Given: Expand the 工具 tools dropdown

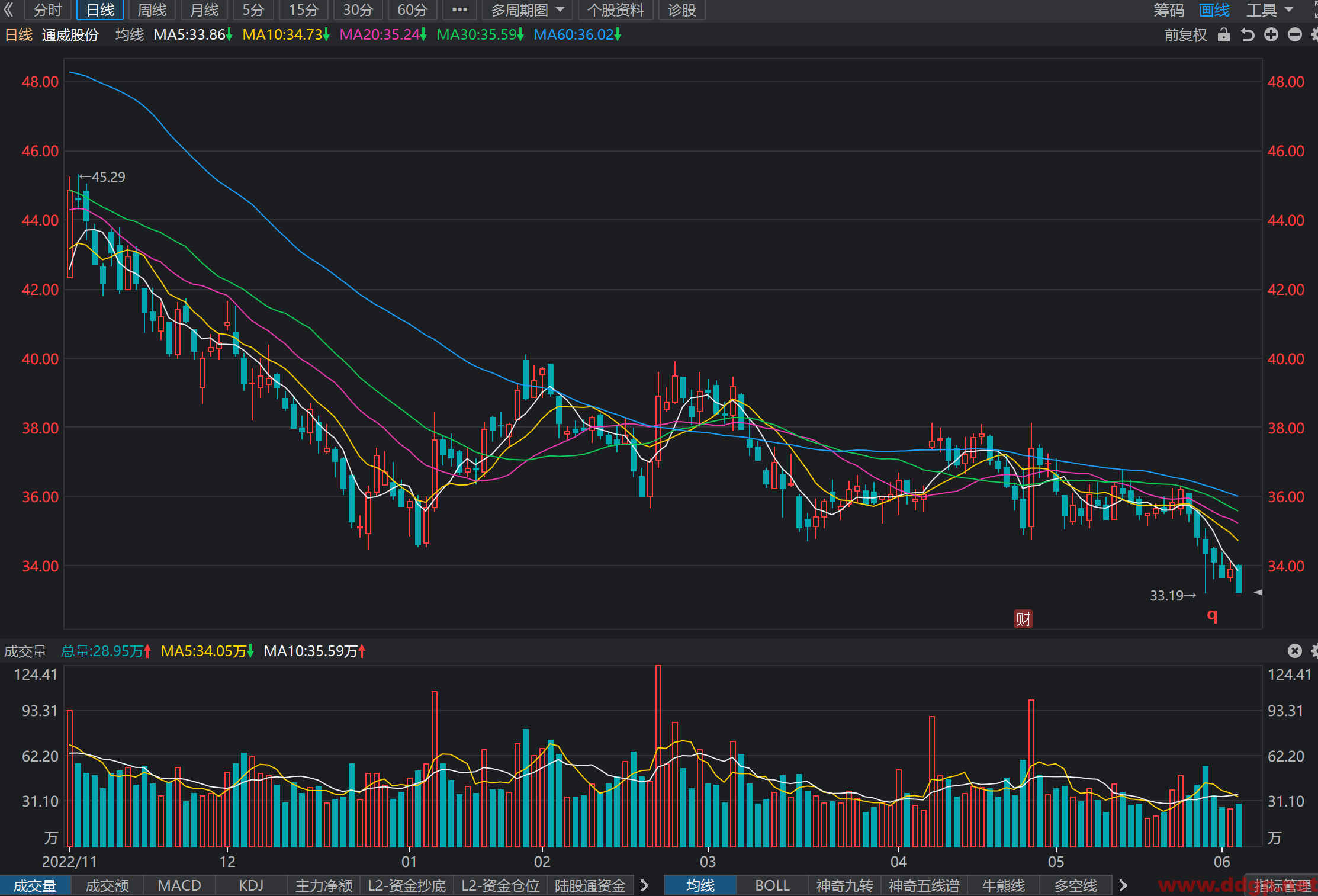Looking at the screenshot, I should [1270, 10].
